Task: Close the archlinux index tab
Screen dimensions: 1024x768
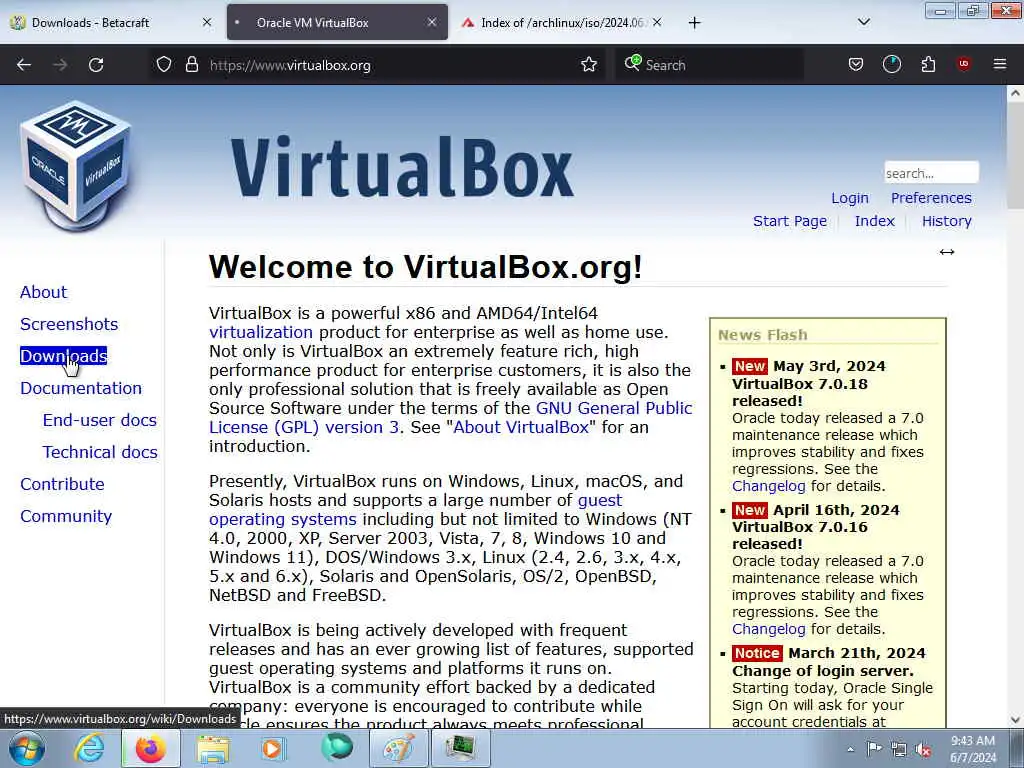Action: pos(657,23)
